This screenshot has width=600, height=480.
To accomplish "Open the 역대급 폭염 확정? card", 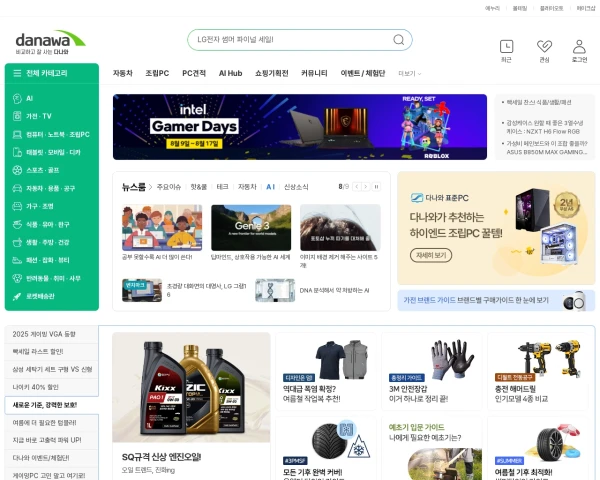I will tap(326, 372).
